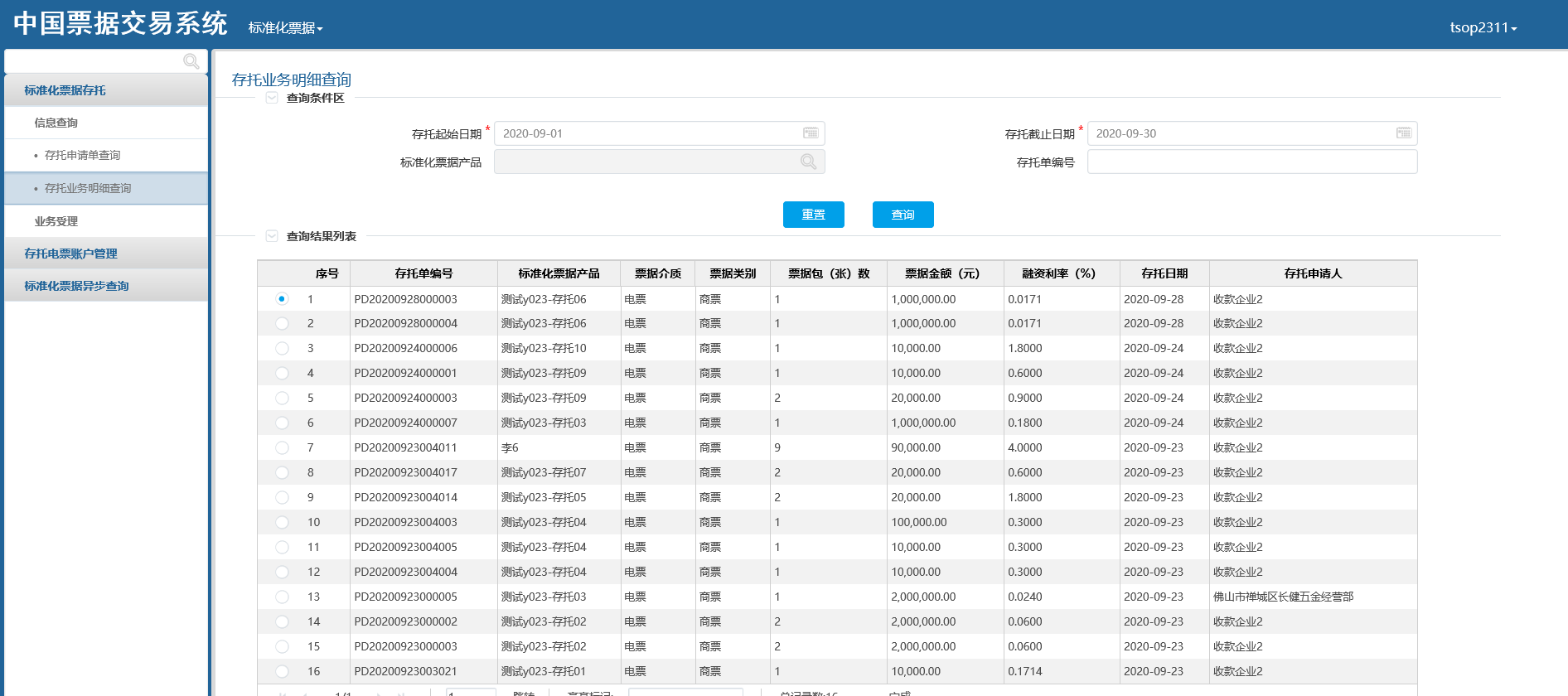
Task: Select radio for PD20200923004017 row
Action: [282, 473]
